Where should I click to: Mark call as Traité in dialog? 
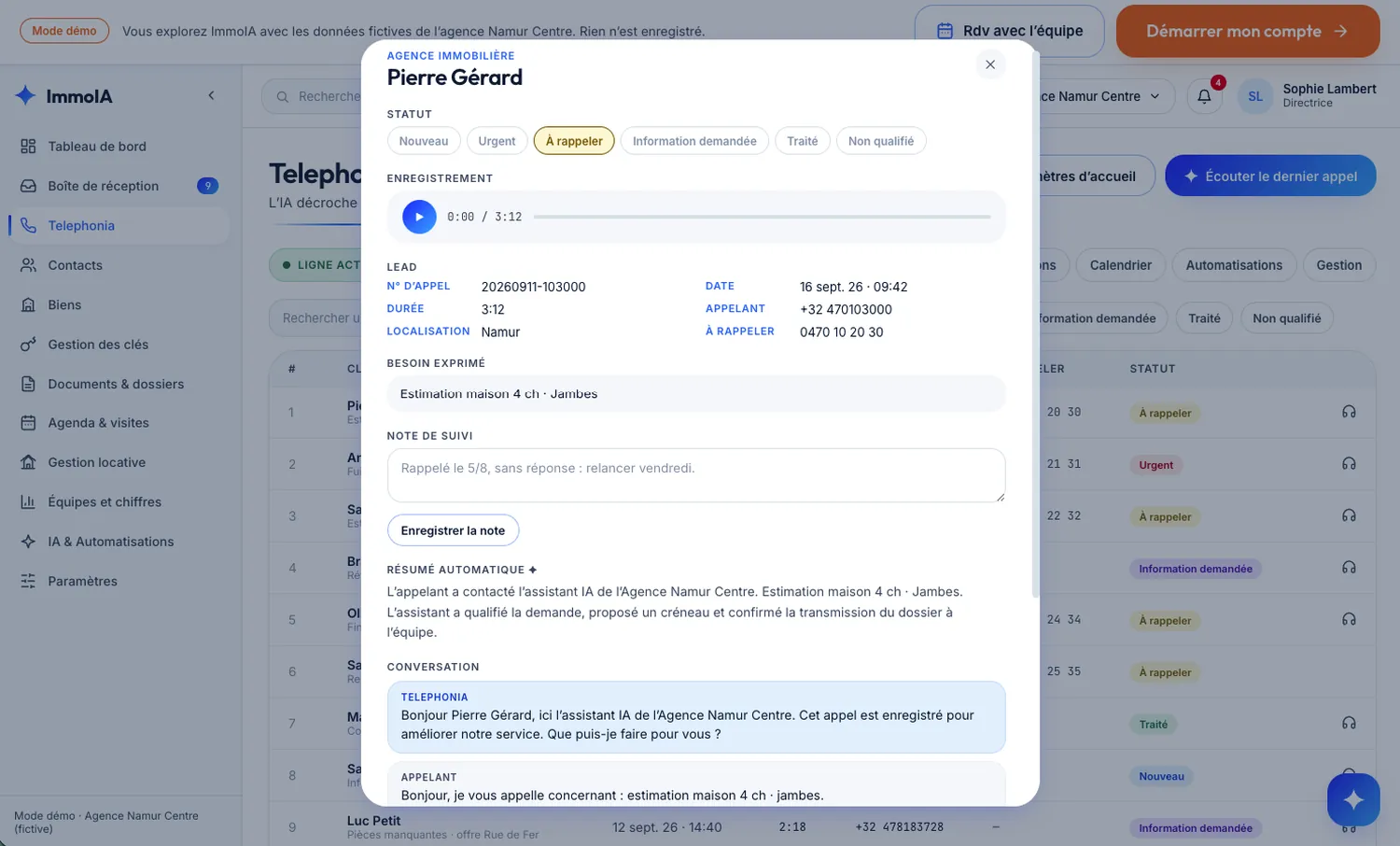[802, 141]
